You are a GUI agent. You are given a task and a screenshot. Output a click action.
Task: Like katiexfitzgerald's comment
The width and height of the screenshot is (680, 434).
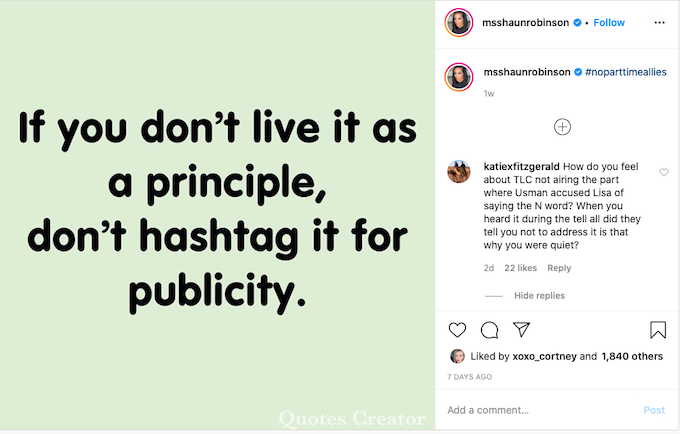pos(663,172)
